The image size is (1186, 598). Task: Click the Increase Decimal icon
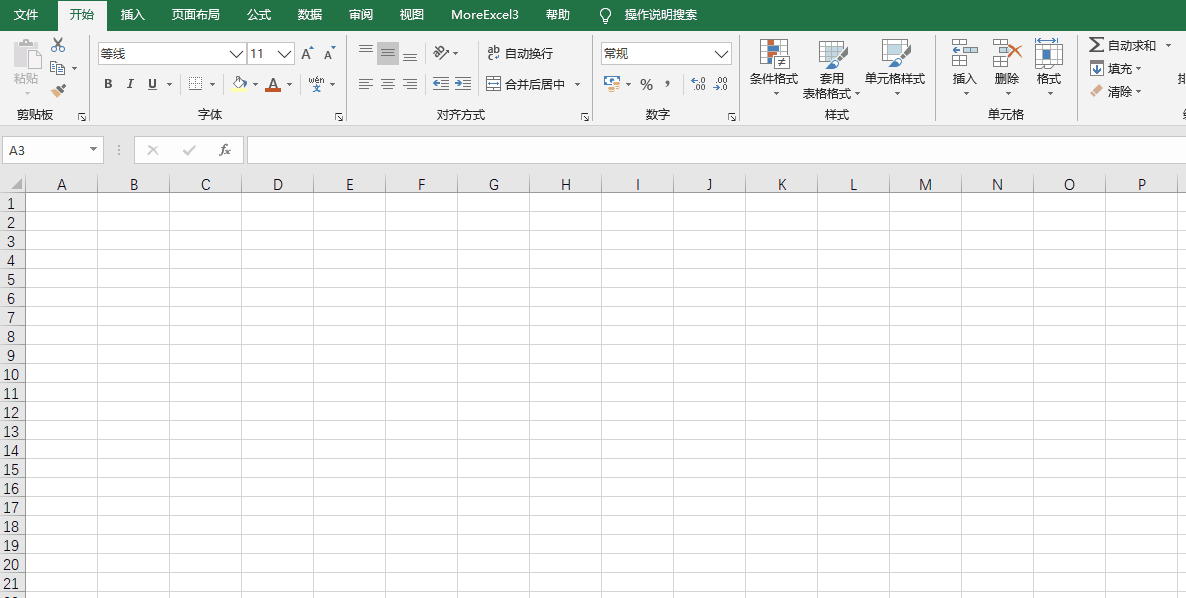(x=698, y=85)
